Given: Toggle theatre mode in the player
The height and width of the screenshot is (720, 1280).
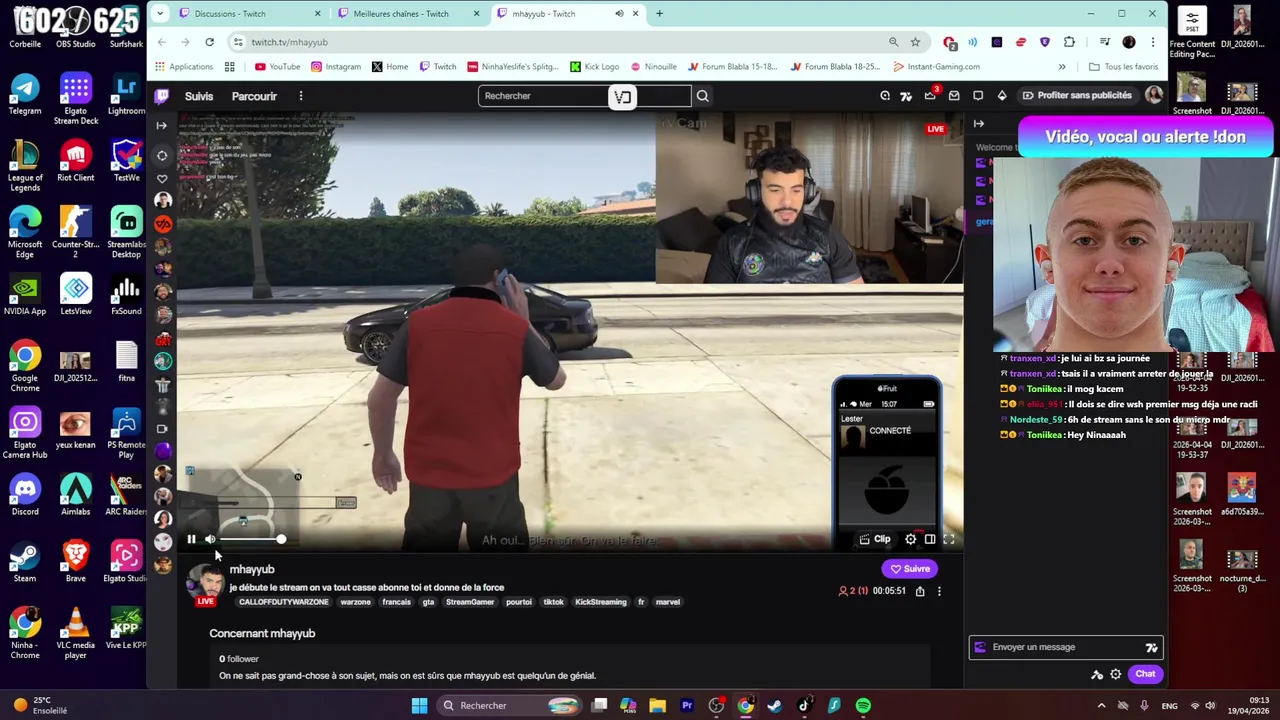Looking at the screenshot, I should (930, 540).
